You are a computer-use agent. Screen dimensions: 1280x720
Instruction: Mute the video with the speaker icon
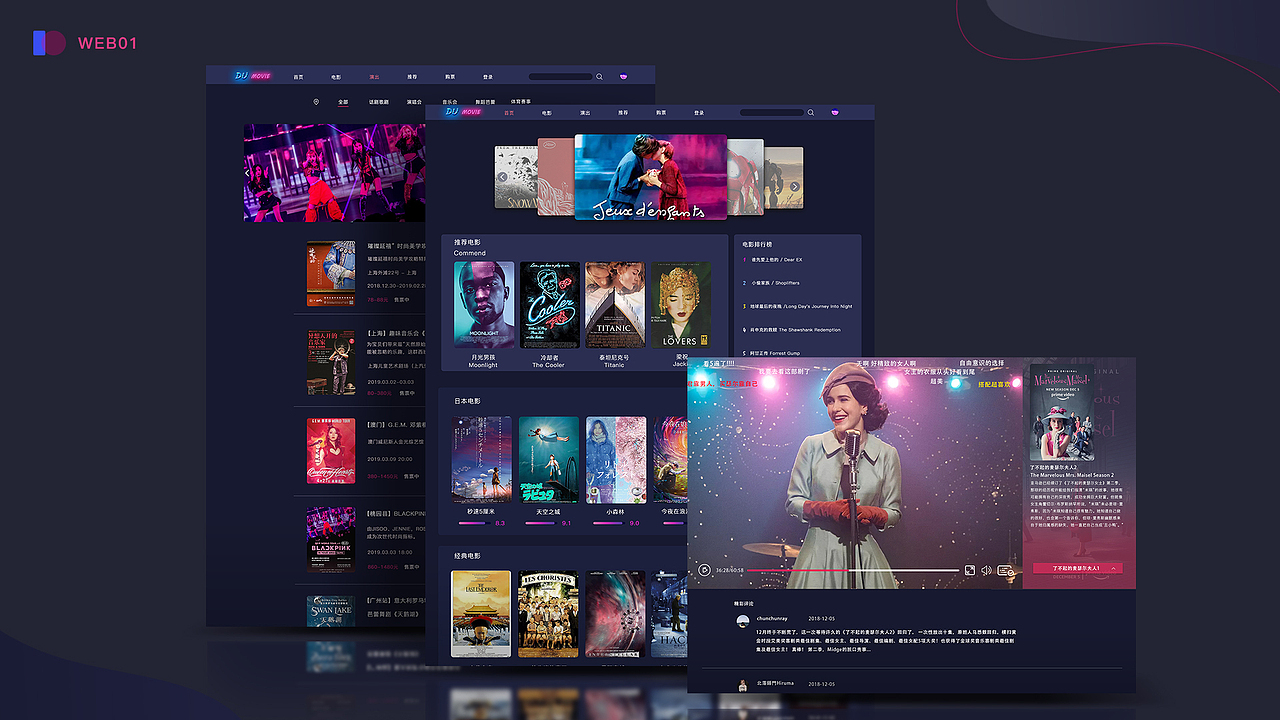pos(986,570)
